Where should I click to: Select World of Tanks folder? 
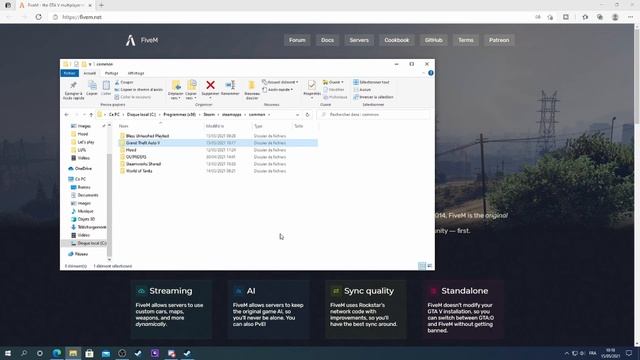coord(139,171)
